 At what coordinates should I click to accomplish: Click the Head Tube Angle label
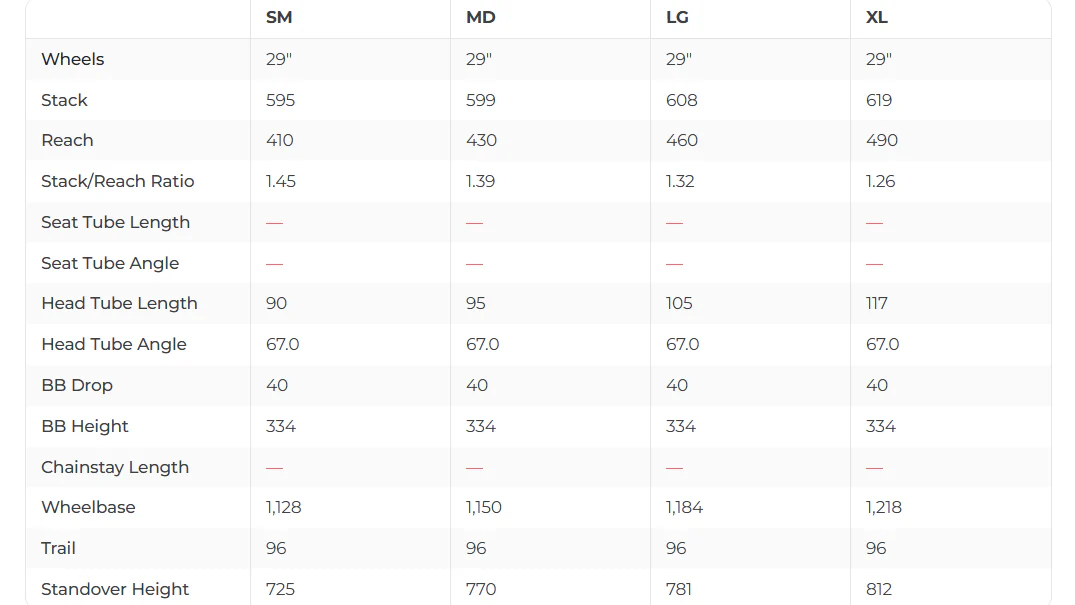114,344
